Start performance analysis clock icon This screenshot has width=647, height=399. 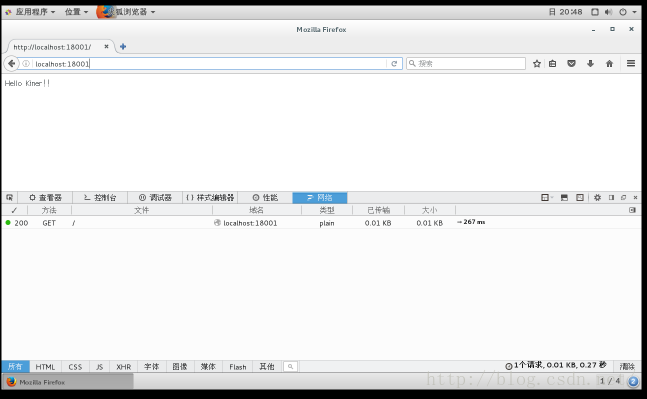[509, 366]
